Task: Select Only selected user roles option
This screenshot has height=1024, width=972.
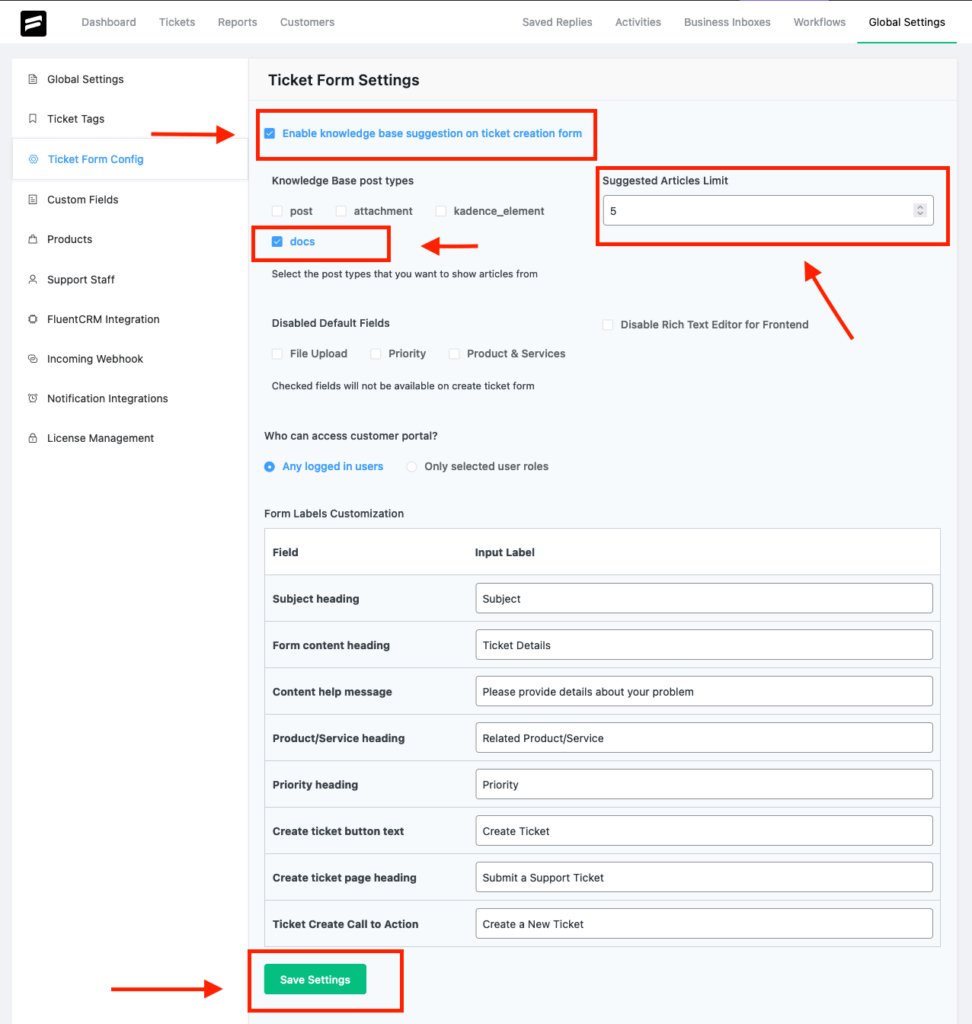Action: pyautogui.click(x=412, y=466)
